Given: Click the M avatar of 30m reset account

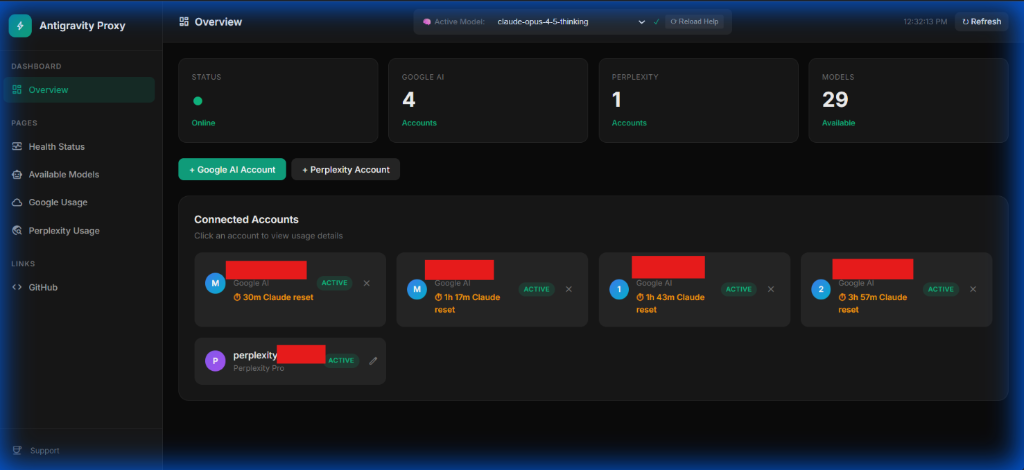Looking at the screenshot, I should [215, 283].
